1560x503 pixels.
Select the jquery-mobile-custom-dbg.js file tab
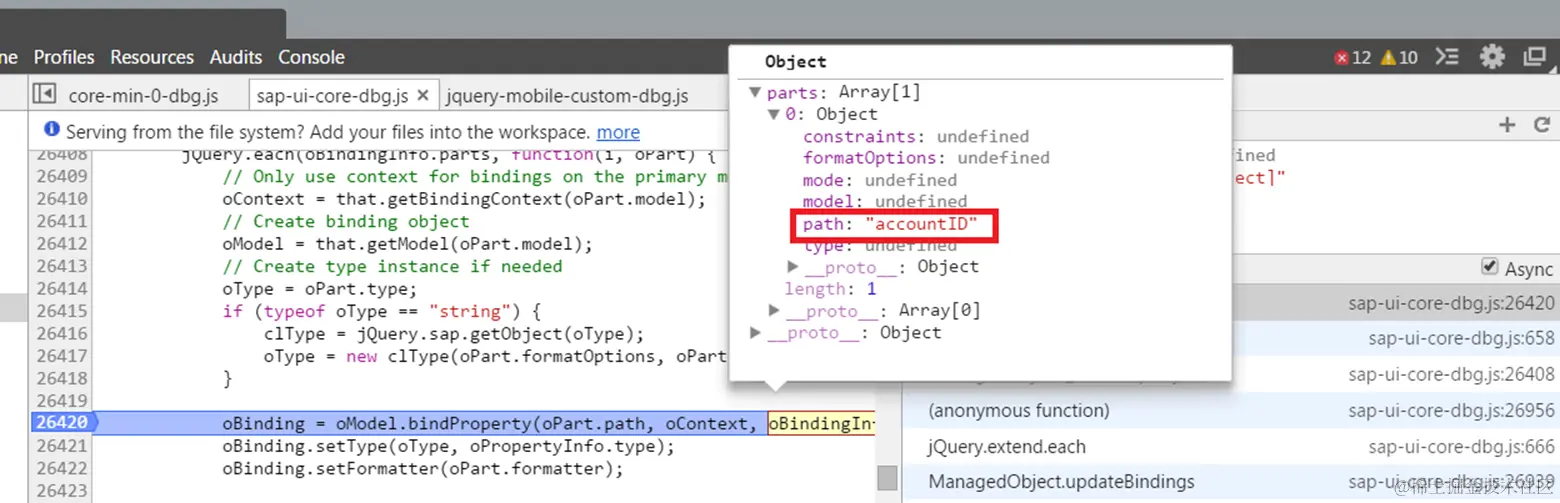coord(567,96)
